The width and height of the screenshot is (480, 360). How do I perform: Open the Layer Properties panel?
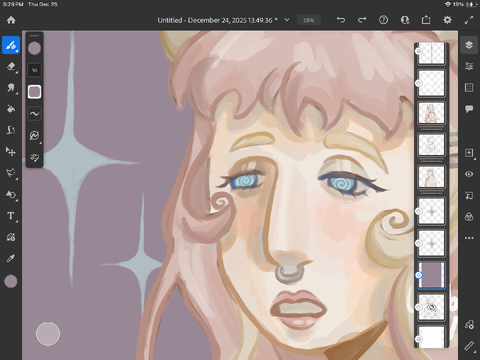[469, 66]
